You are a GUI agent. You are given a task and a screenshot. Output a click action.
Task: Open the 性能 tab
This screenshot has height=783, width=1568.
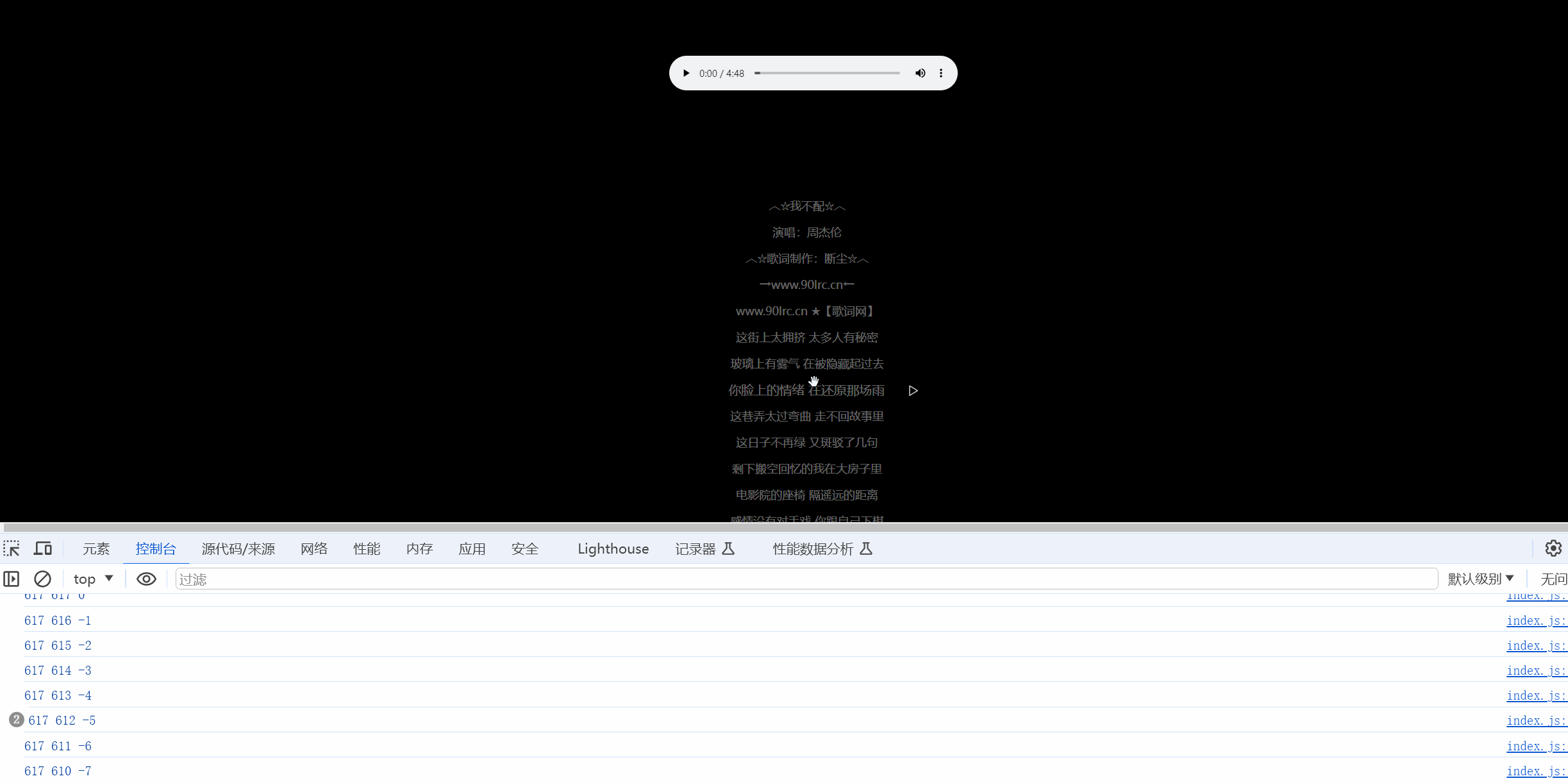coord(367,549)
